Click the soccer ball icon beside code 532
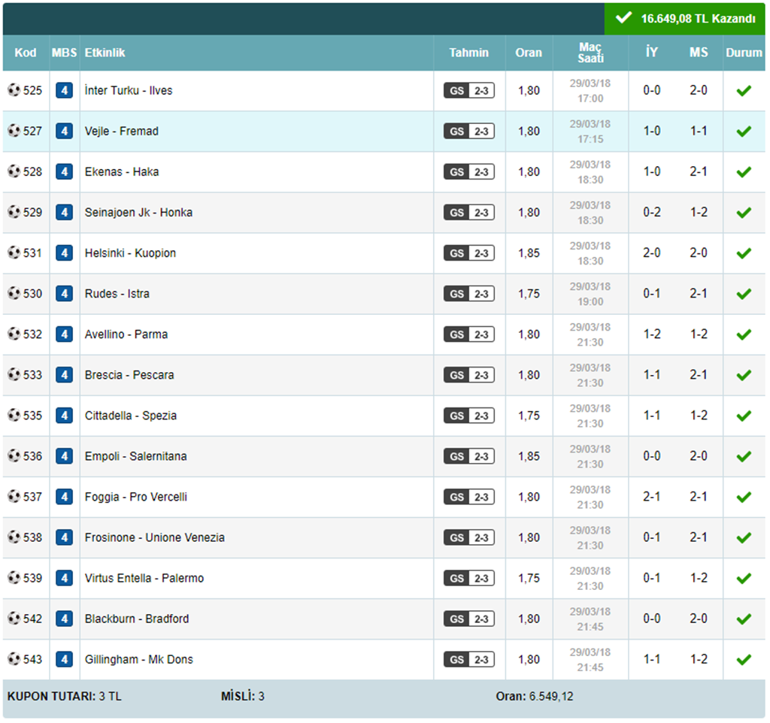This screenshot has height=723, width=770. click(14, 334)
